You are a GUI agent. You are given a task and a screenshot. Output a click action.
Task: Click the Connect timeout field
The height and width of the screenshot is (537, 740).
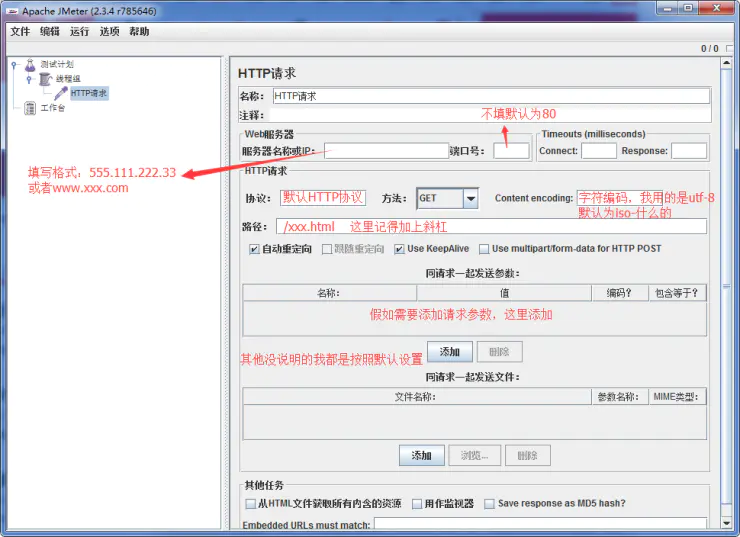[599, 151]
